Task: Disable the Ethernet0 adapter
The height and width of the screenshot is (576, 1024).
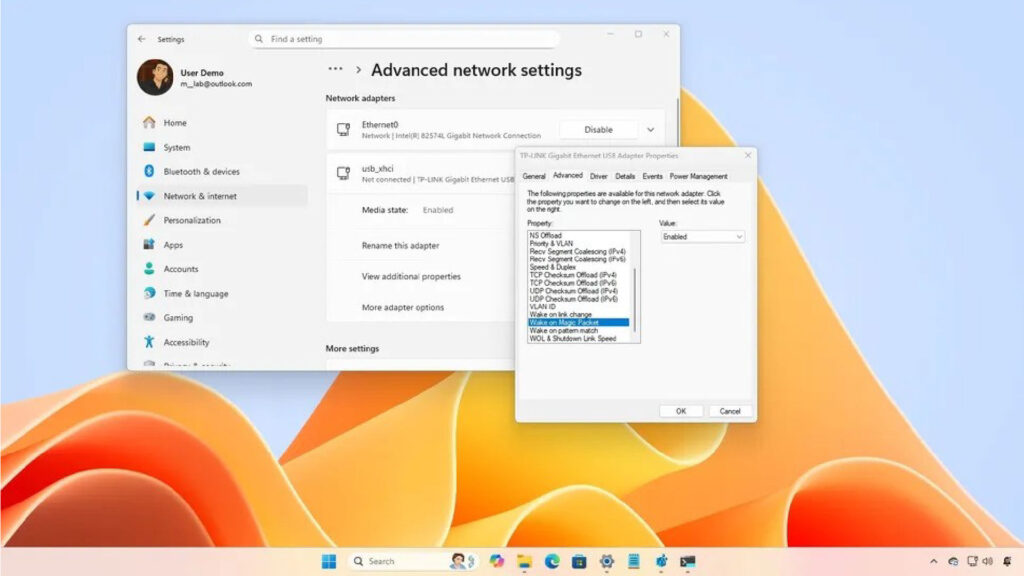Action: point(598,130)
